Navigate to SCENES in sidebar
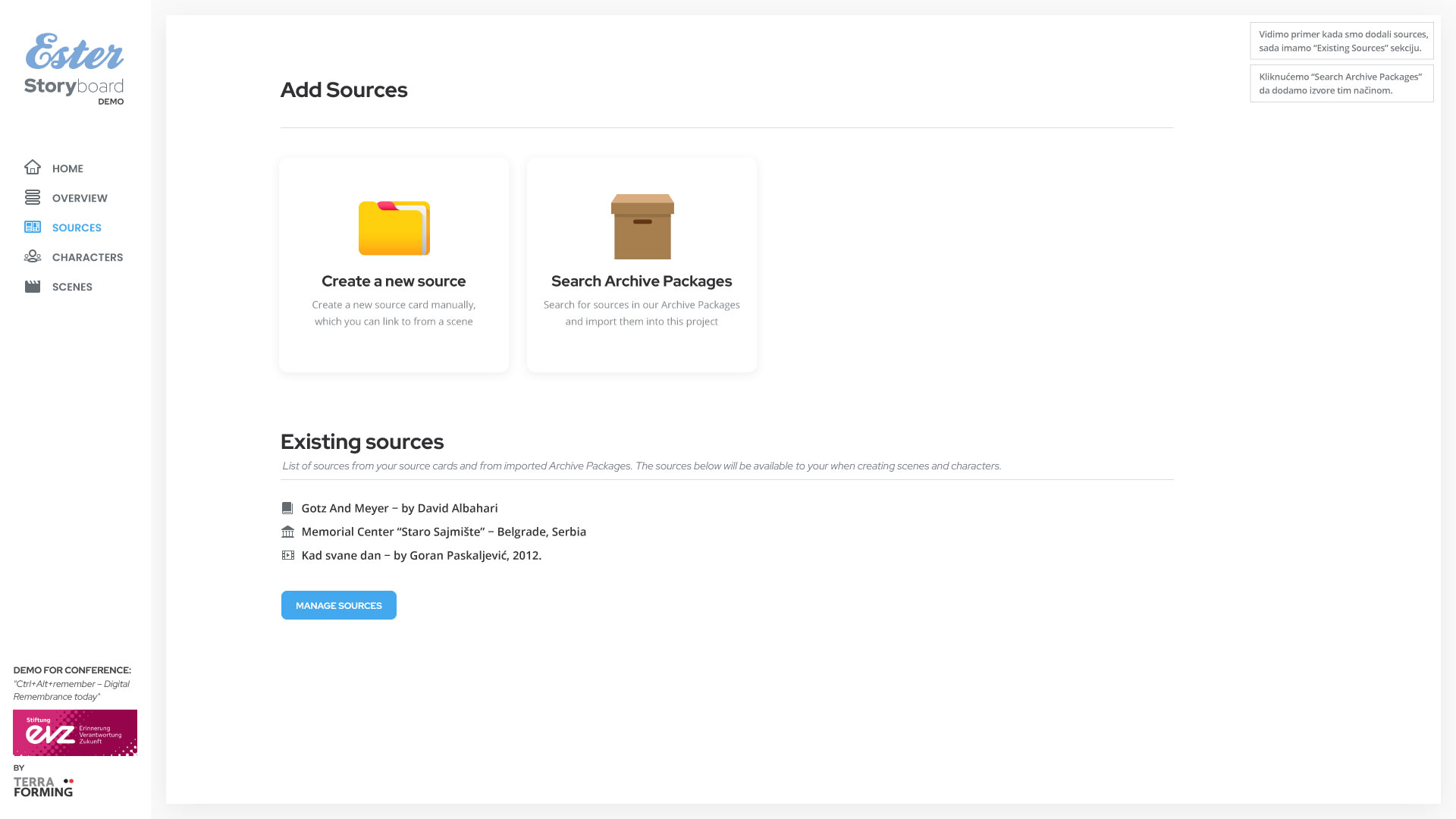1456x819 pixels. pyautogui.click(x=72, y=287)
